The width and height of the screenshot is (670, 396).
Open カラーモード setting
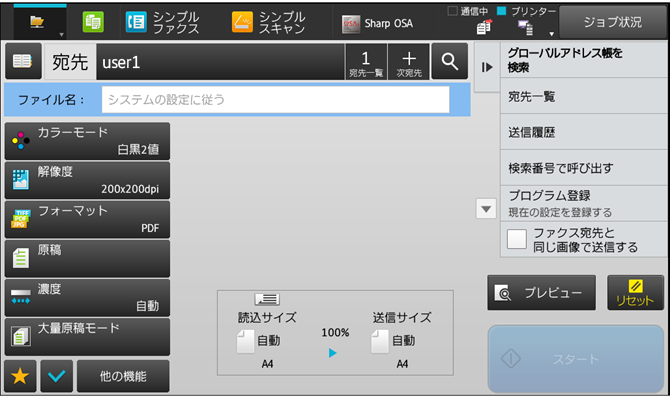tap(87, 141)
